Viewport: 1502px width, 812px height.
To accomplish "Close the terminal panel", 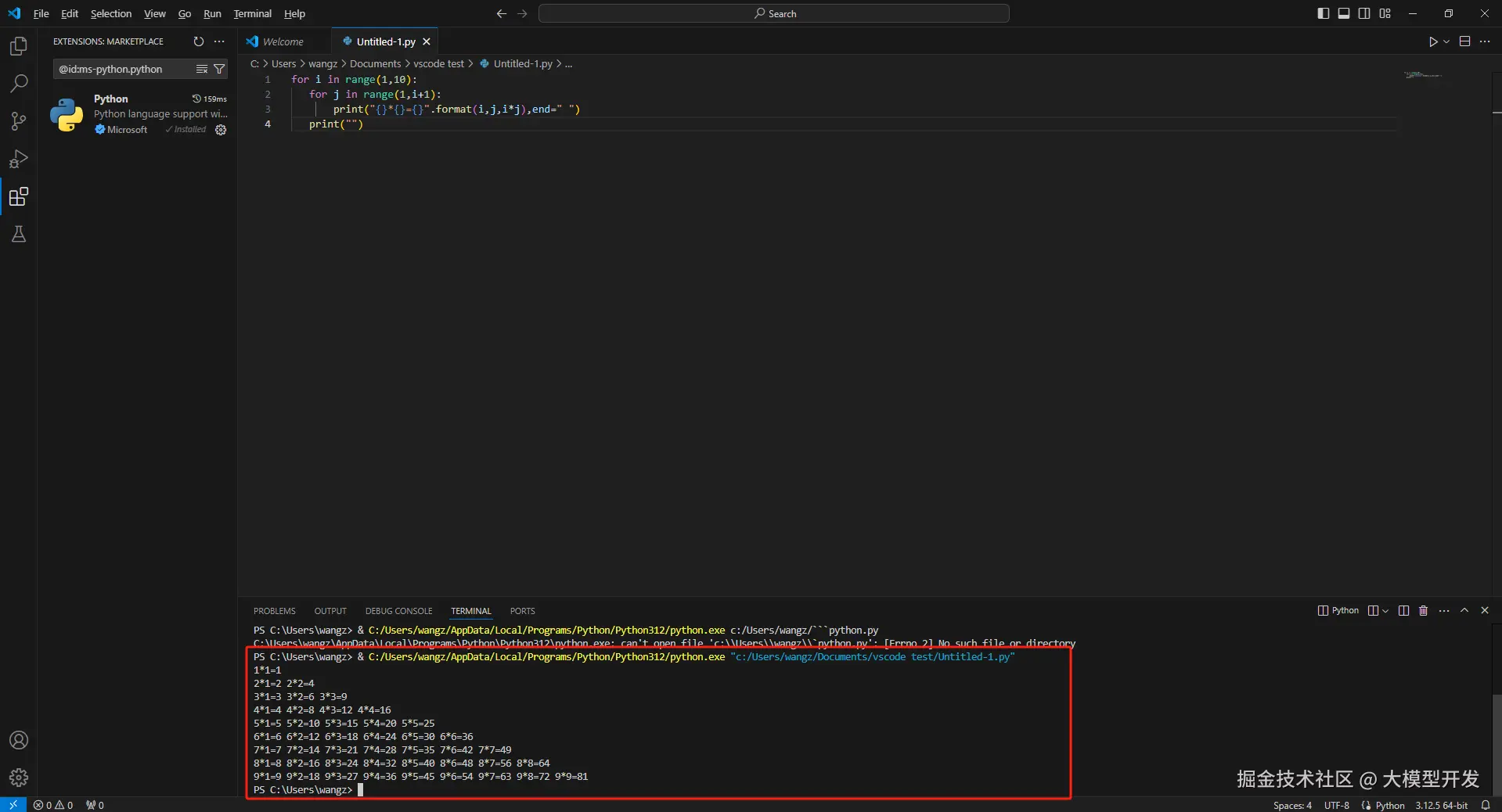I will (1485, 611).
